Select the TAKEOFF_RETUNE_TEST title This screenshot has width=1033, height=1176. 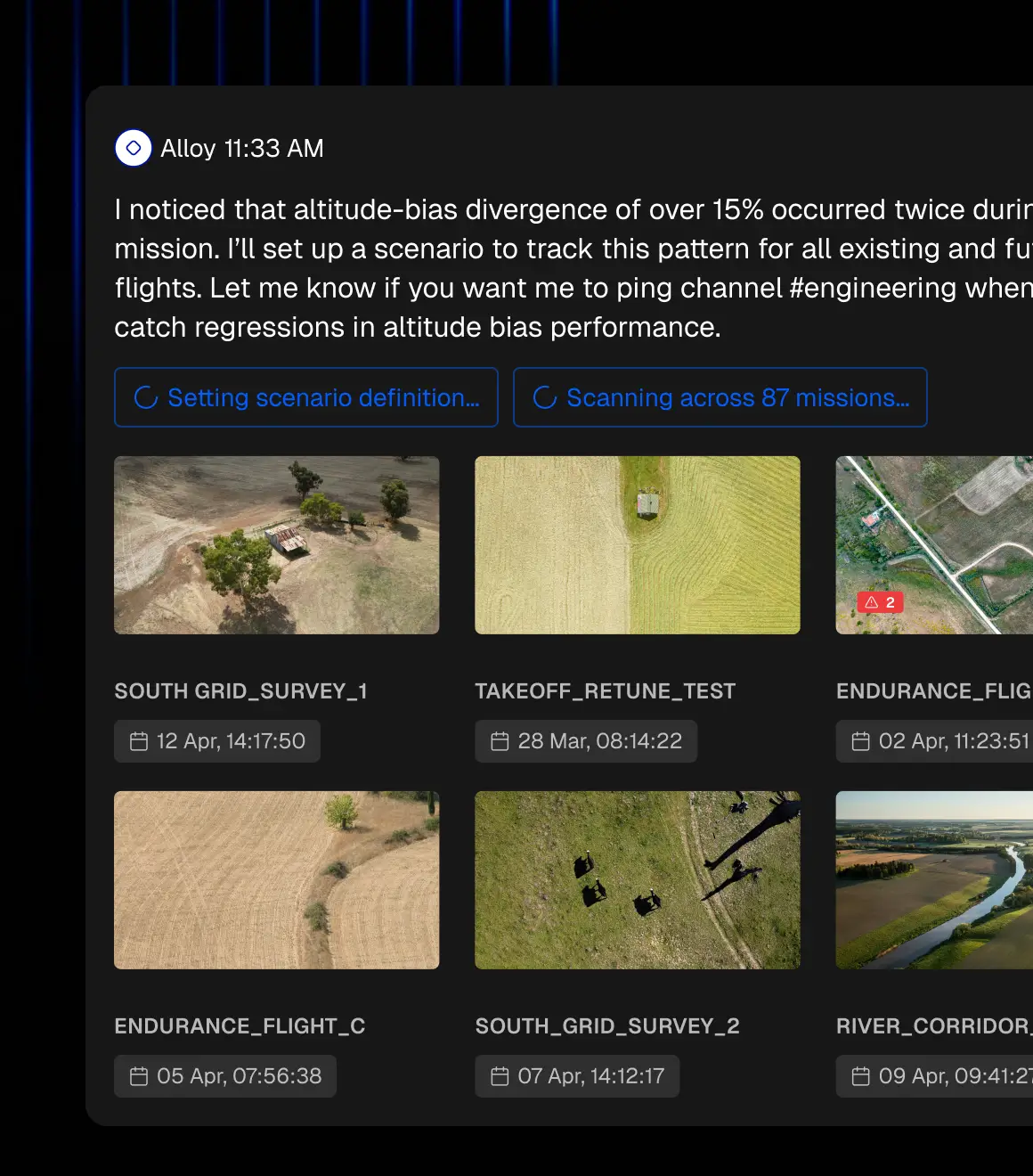[606, 691]
